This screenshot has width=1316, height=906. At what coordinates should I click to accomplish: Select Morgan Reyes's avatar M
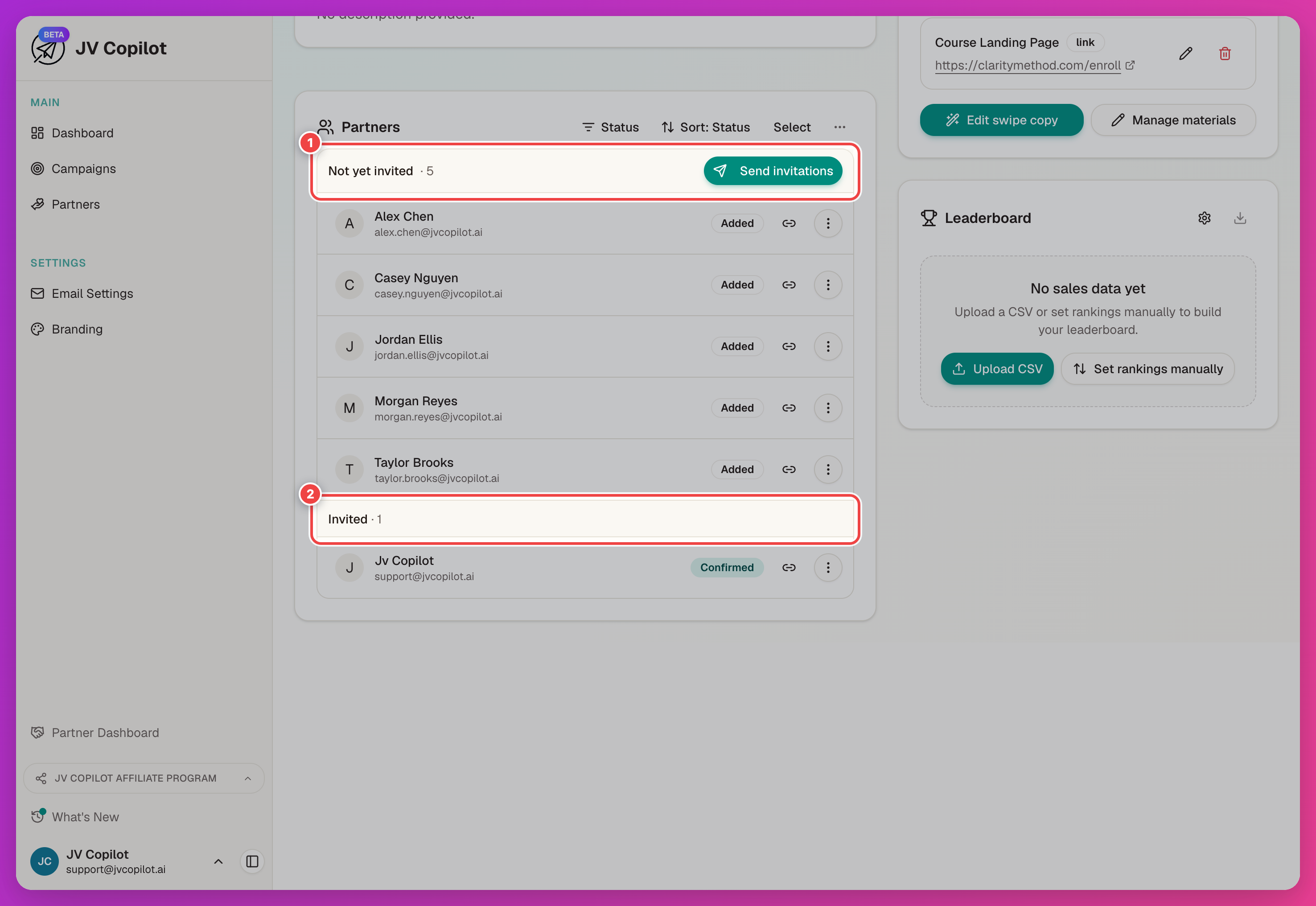350,408
